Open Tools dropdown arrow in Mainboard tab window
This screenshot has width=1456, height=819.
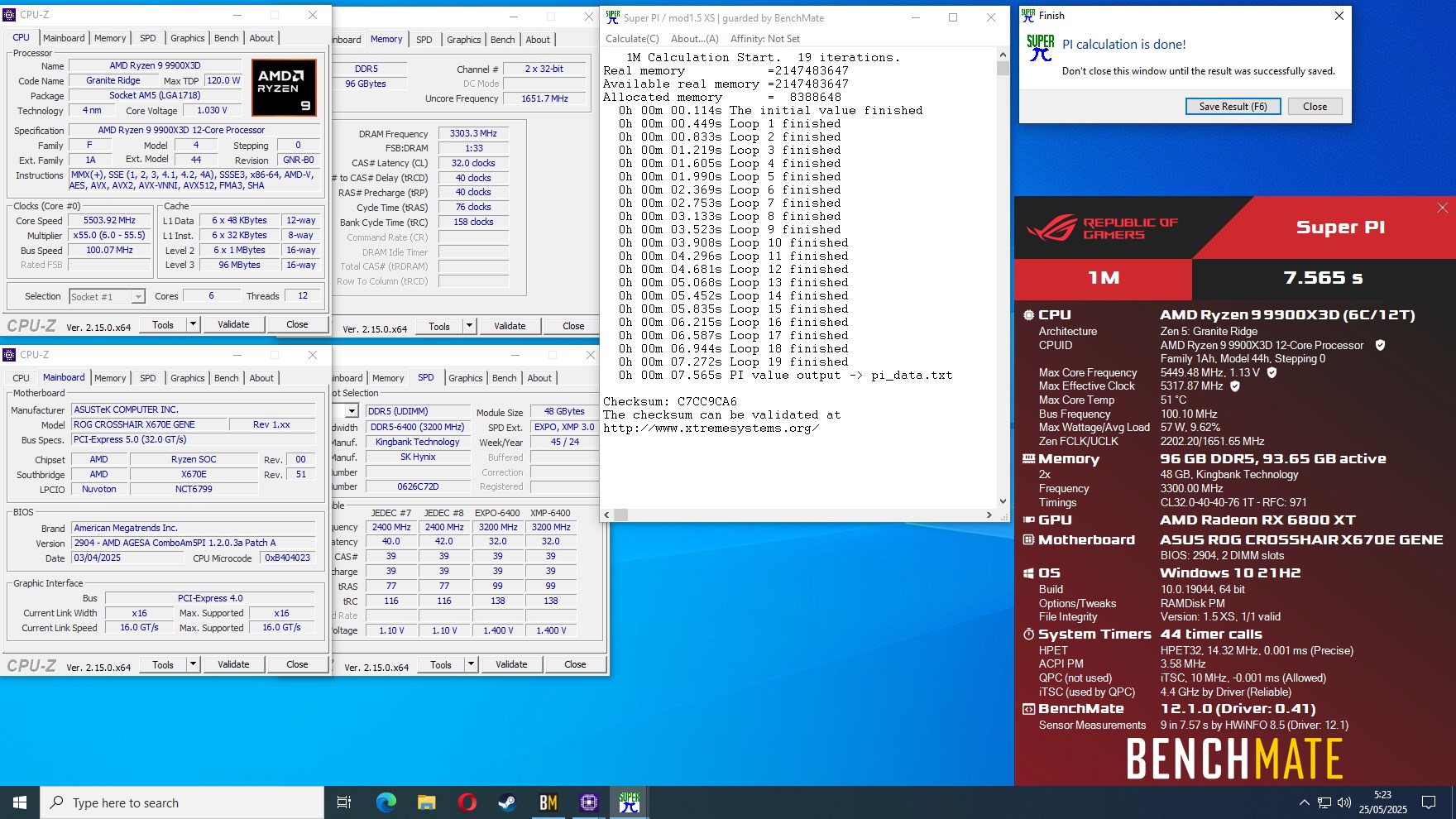pyautogui.click(x=193, y=664)
